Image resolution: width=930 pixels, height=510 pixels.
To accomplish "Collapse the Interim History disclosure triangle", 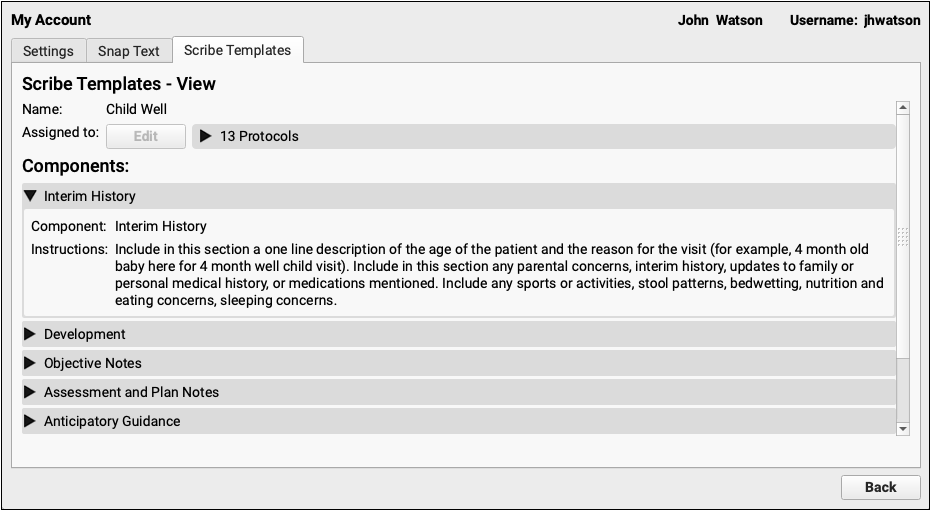I will pyautogui.click(x=30, y=196).
